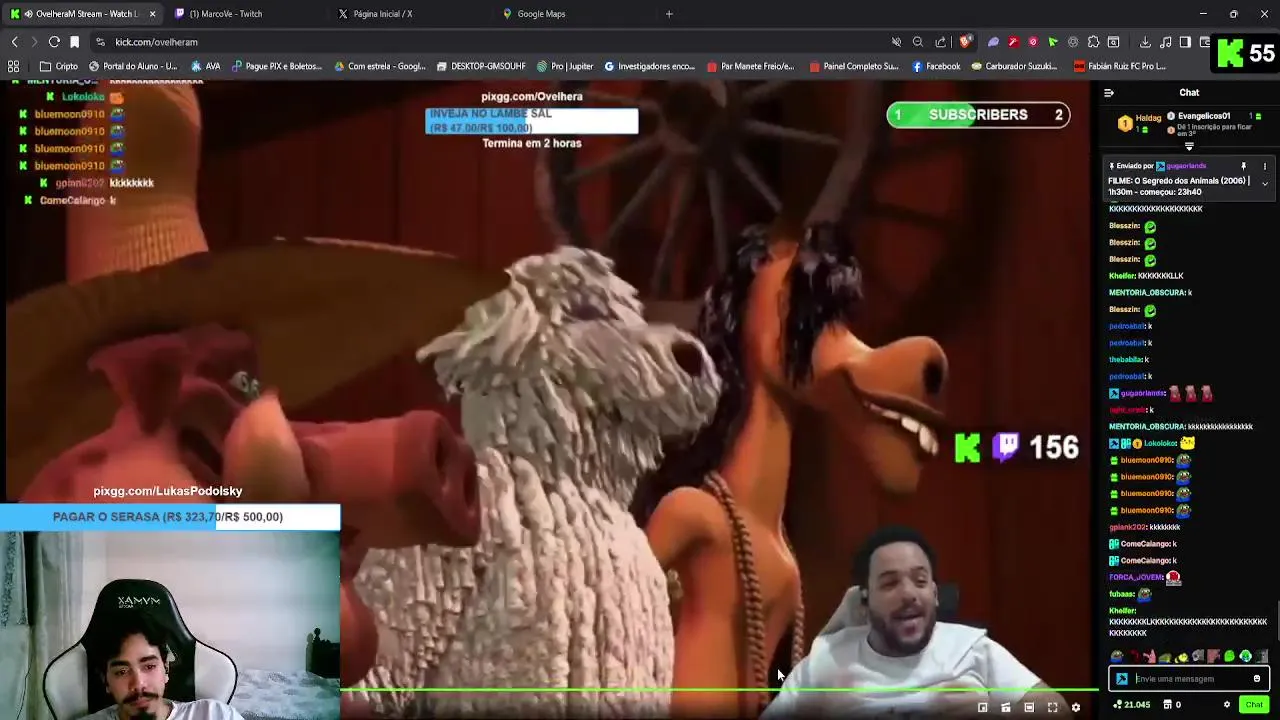
Task: Open a new browser tab
Action: [x=669, y=14]
